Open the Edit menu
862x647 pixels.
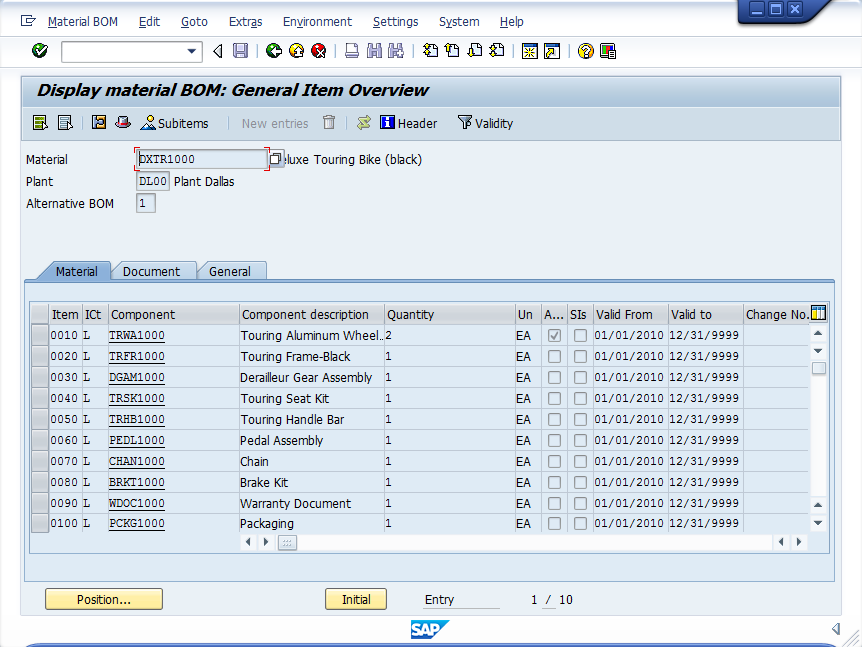pos(149,21)
